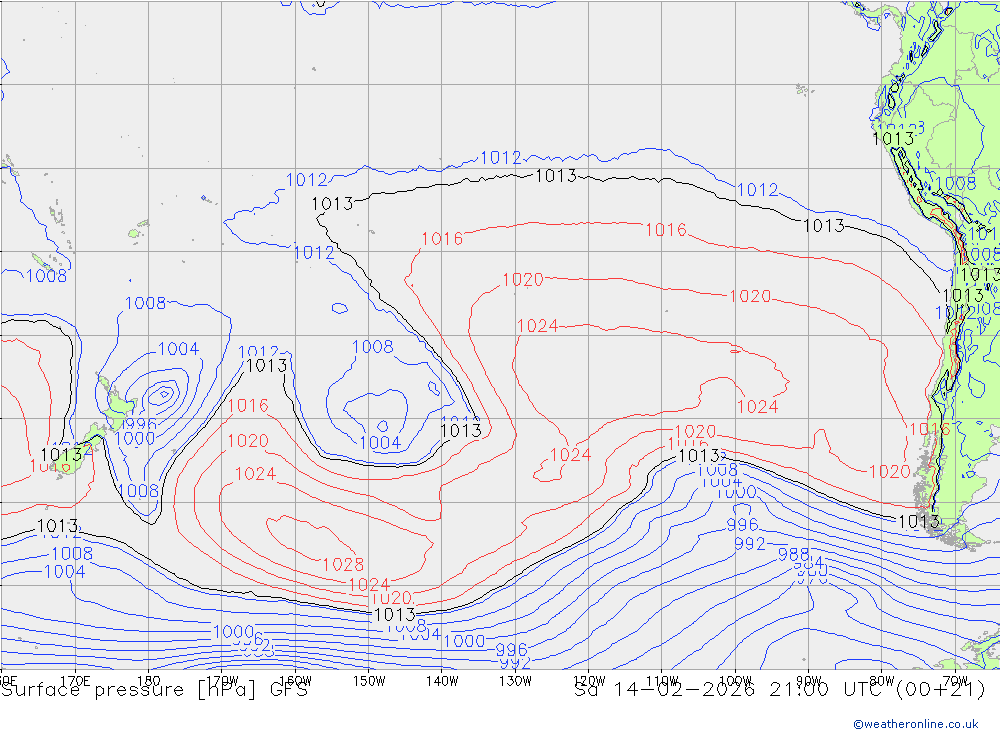Click the red 1016 label beside Chile's coast

point(929,429)
